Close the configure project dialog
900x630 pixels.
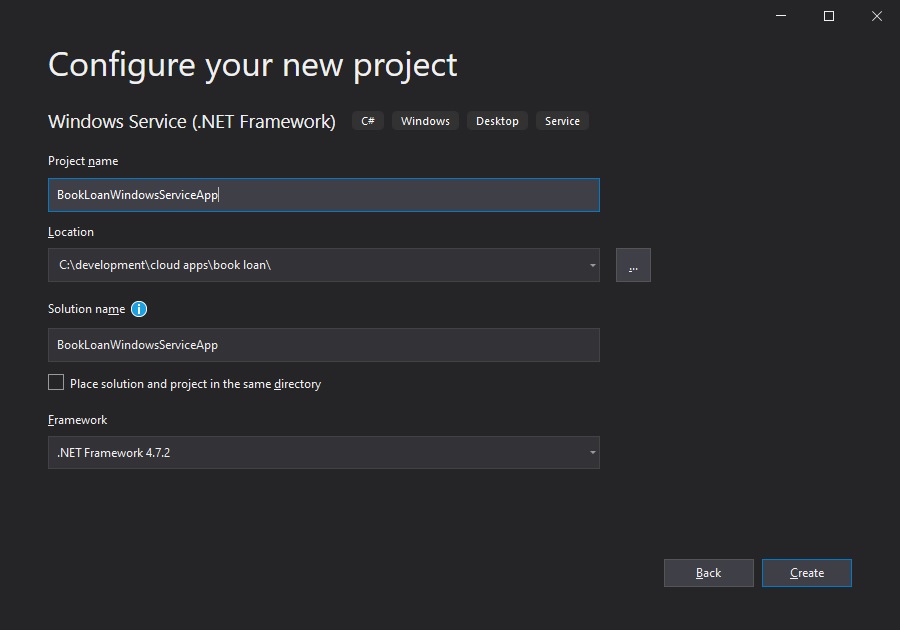click(876, 16)
